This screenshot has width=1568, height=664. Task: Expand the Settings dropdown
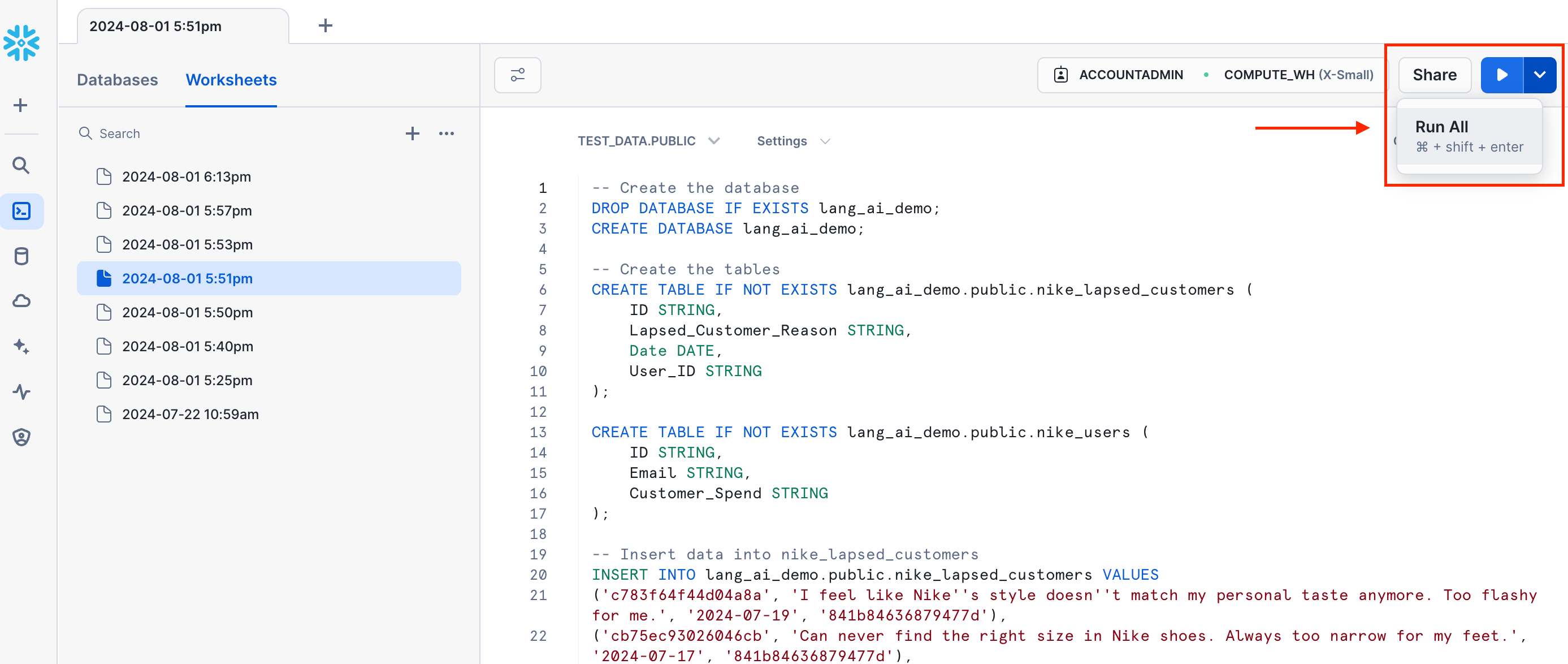(x=792, y=141)
